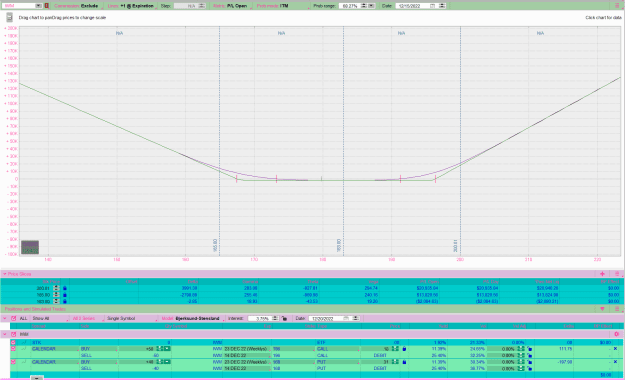Image resolution: width=625 pixels, height=380 pixels.
Task: Adjust the positions Date stepper arrows
Action: point(356,319)
